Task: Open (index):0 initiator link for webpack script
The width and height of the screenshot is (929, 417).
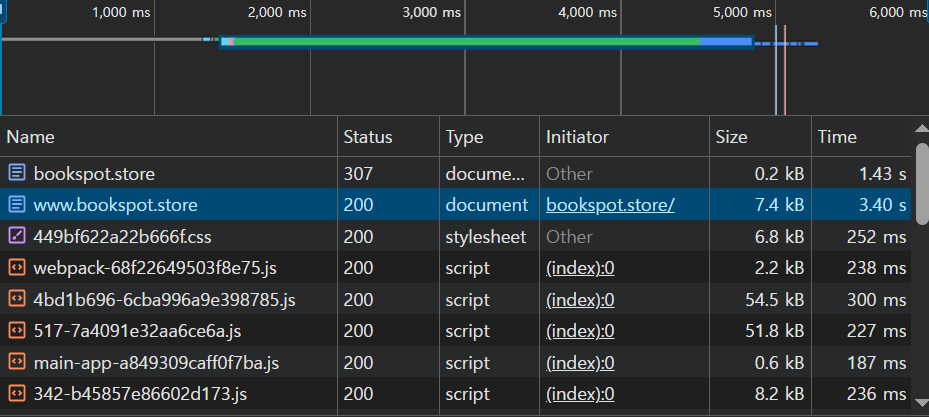Action: click(x=580, y=268)
